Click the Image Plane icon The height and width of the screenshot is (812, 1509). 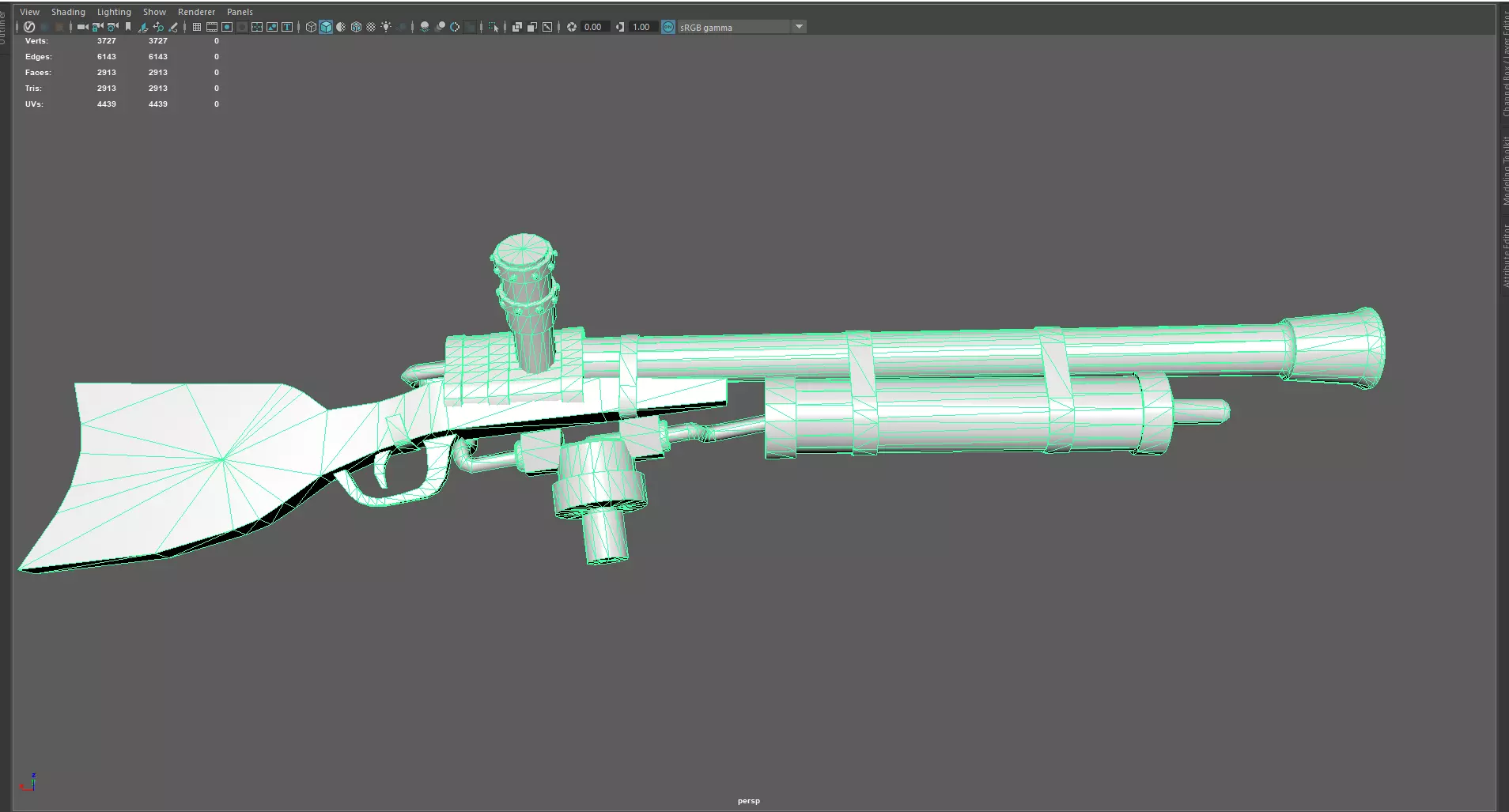tap(143, 27)
